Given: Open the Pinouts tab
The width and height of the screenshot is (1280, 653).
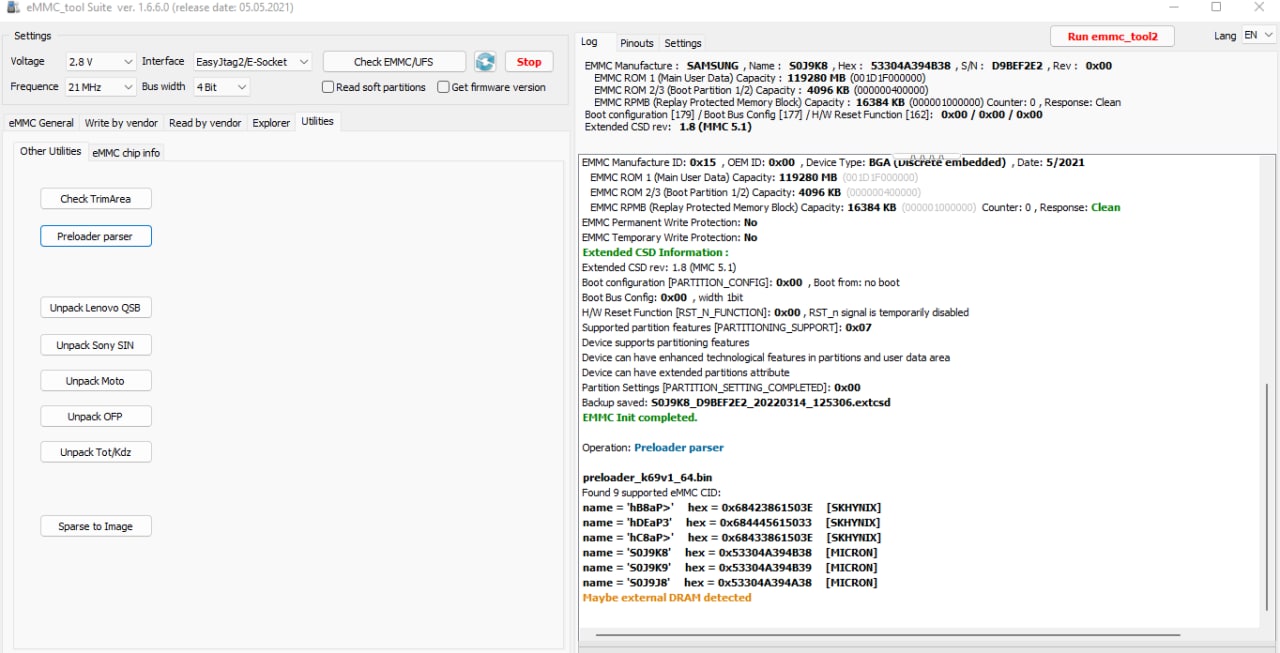Looking at the screenshot, I should (637, 43).
